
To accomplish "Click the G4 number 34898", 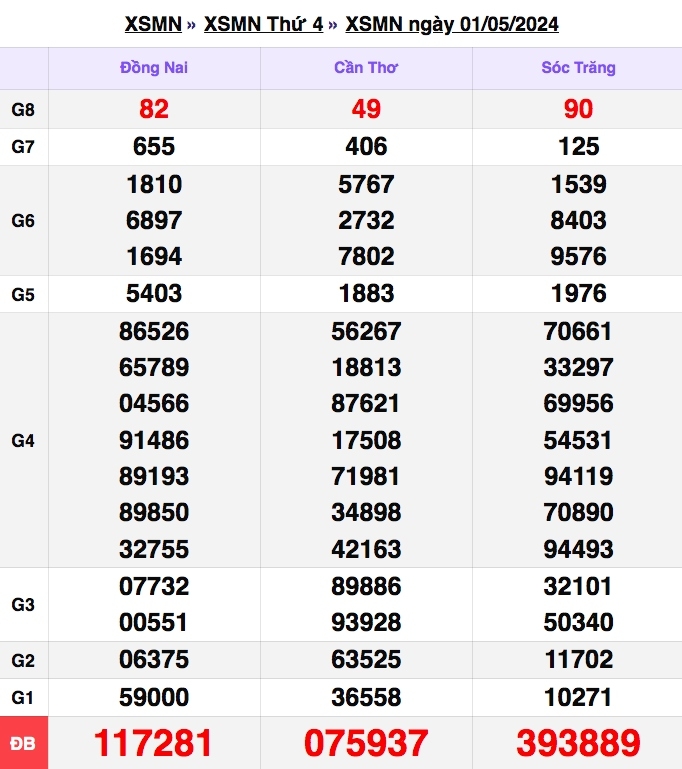I will [366, 512].
